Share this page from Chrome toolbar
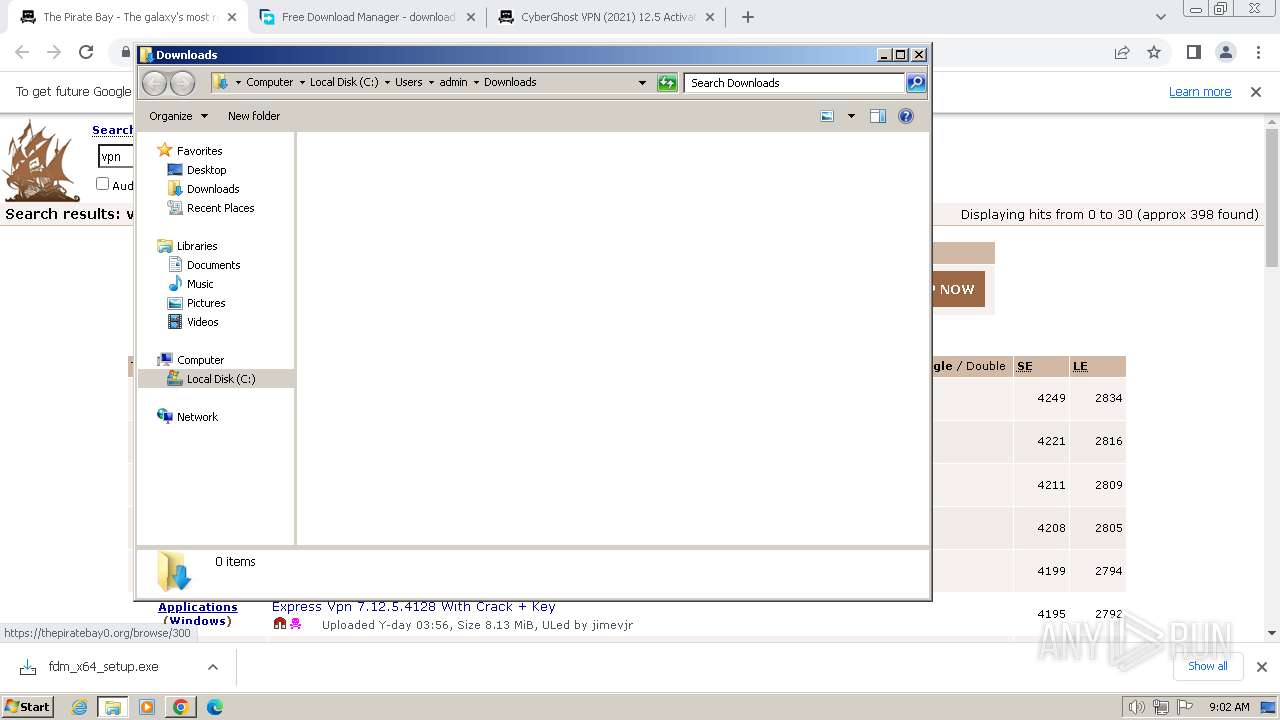This screenshot has width=1280, height=720. tap(1122, 52)
